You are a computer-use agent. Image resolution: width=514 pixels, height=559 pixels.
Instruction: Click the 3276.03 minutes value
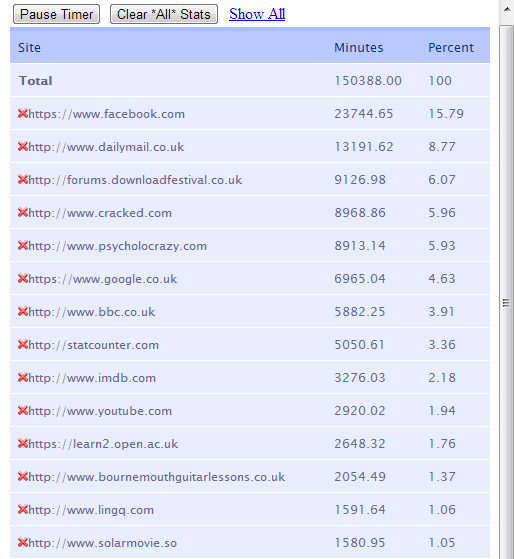coord(360,378)
